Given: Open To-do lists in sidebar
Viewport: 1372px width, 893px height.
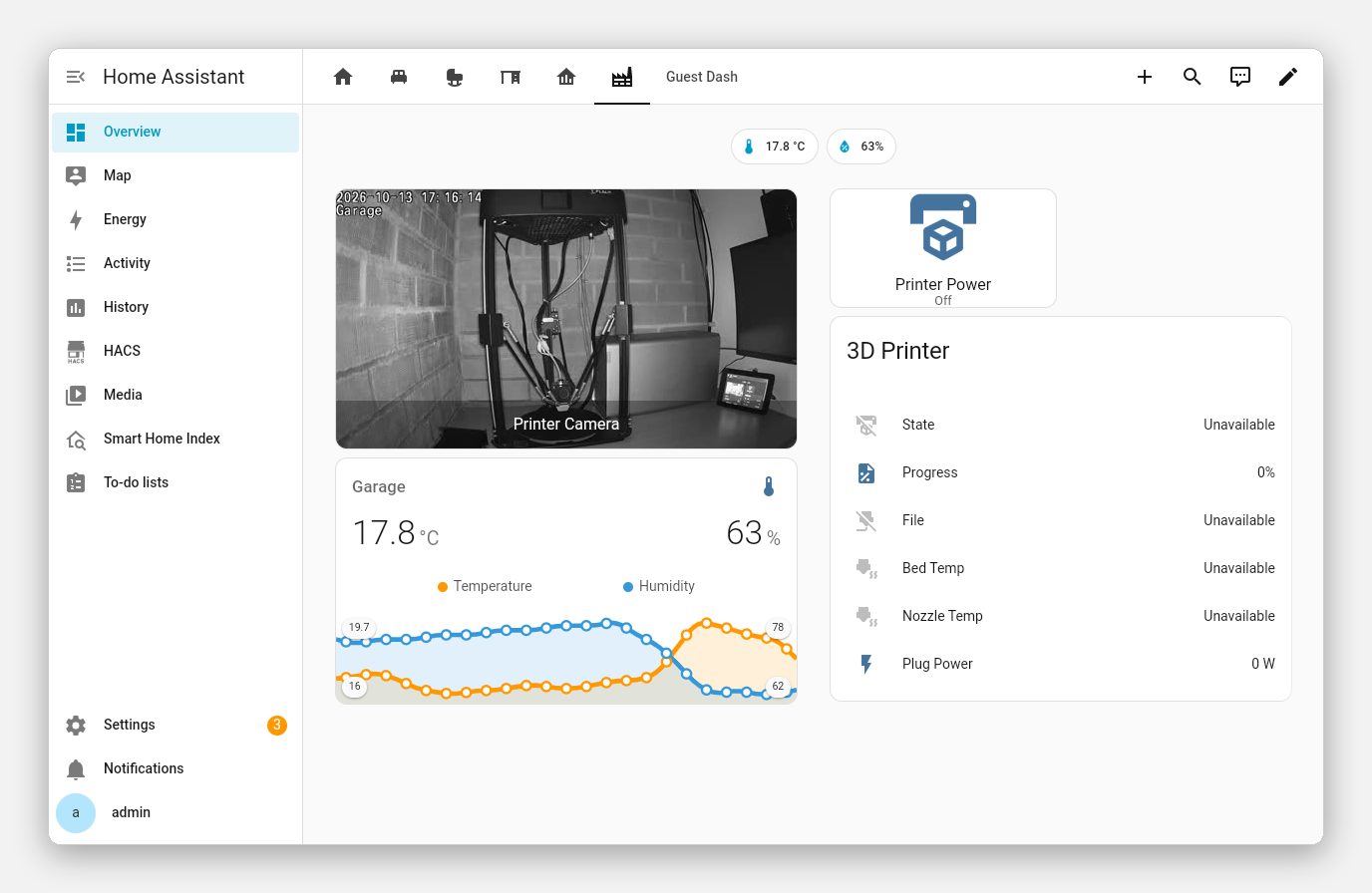Looking at the screenshot, I should point(175,483).
